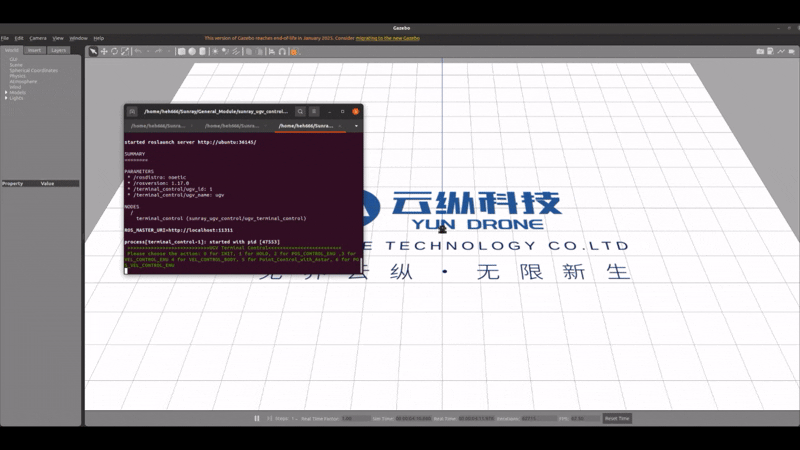Insert a Box shape
The width and height of the screenshot is (800, 450).
[181, 52]
